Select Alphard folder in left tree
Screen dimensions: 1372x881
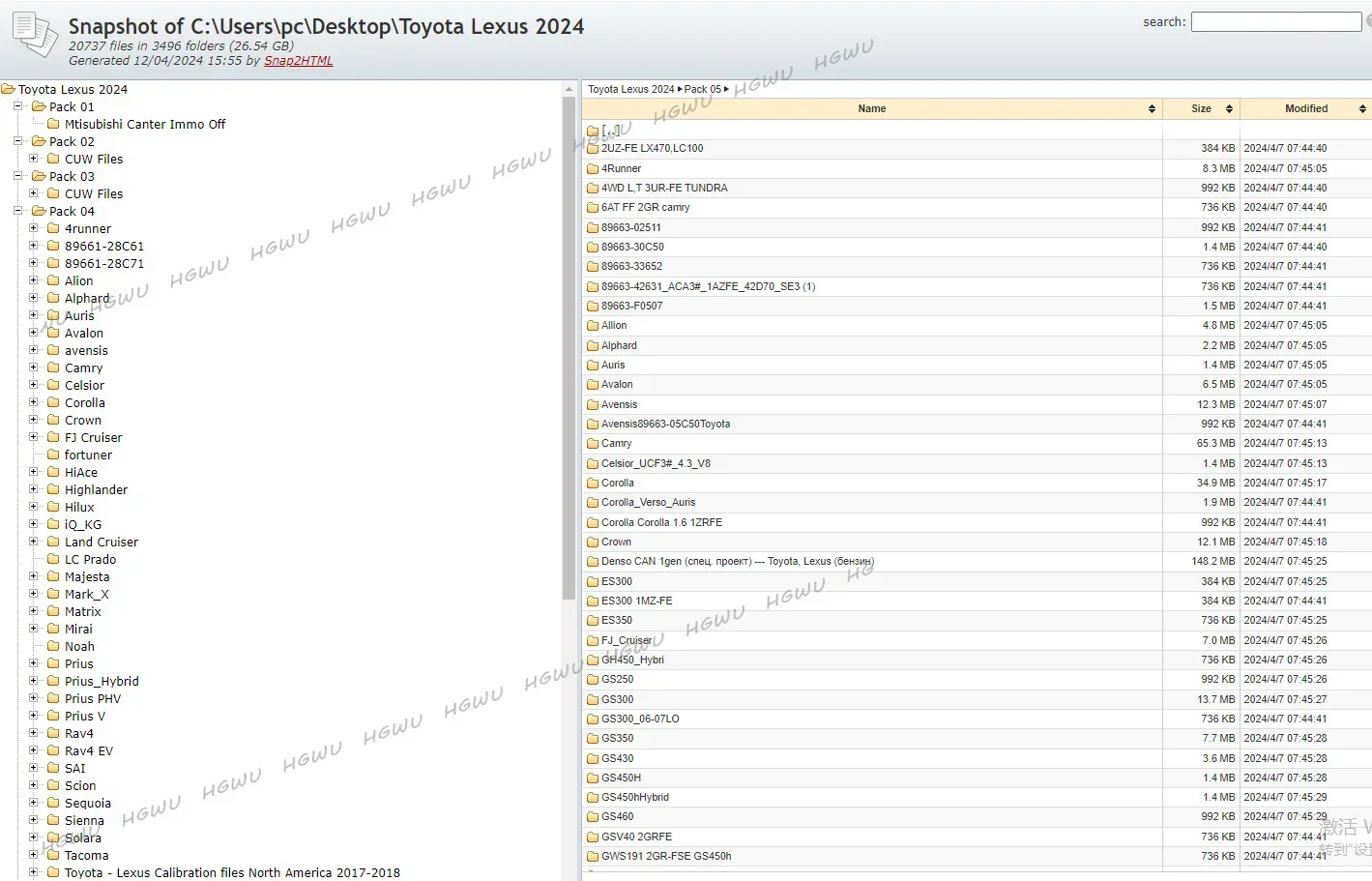87,298
